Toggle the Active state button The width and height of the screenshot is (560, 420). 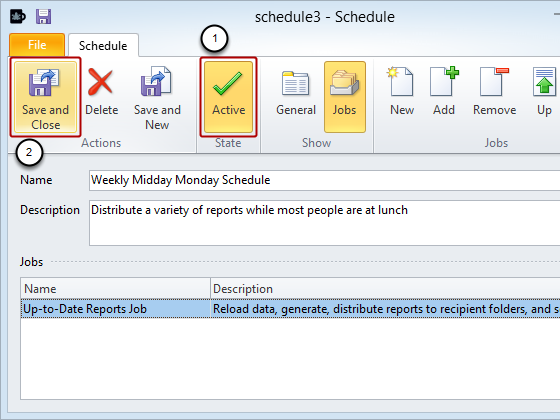229,97
